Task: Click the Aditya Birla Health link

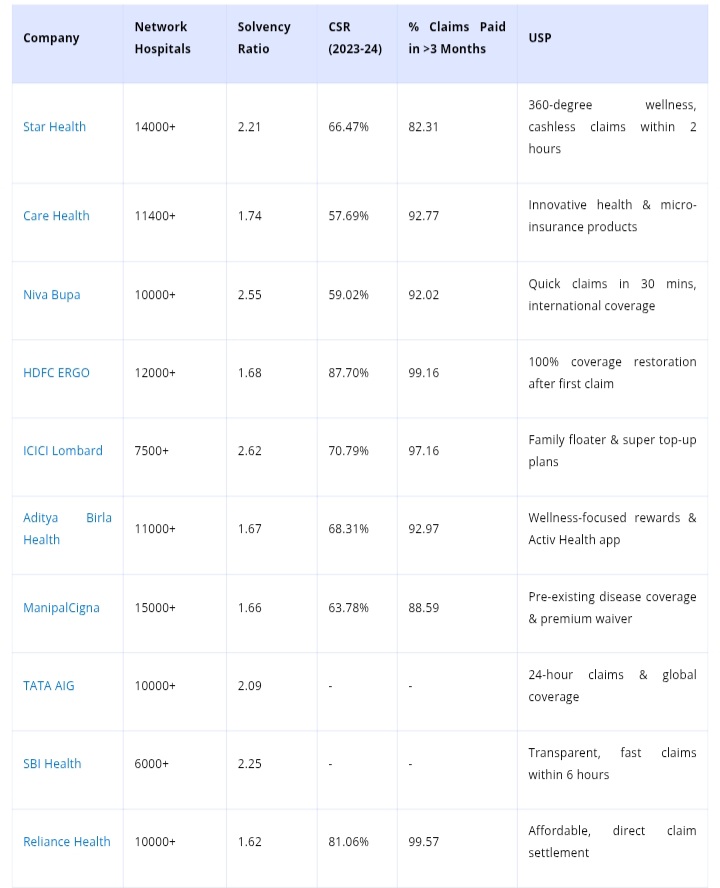Action: [x=67, y=529]
